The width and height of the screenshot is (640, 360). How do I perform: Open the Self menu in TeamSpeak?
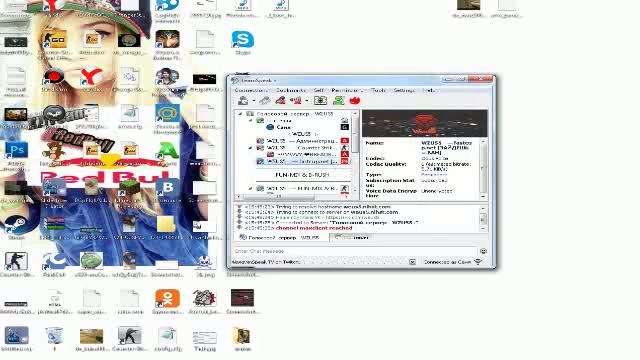(x=319, y=90)
